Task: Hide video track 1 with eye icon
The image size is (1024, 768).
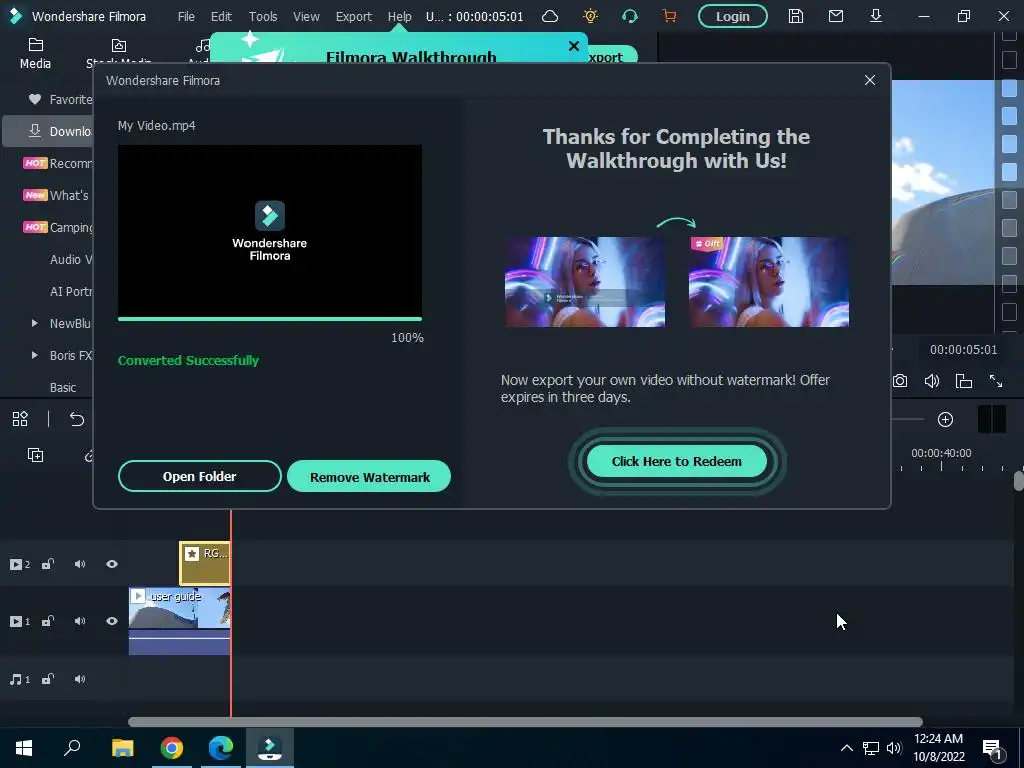Action: 112,621
